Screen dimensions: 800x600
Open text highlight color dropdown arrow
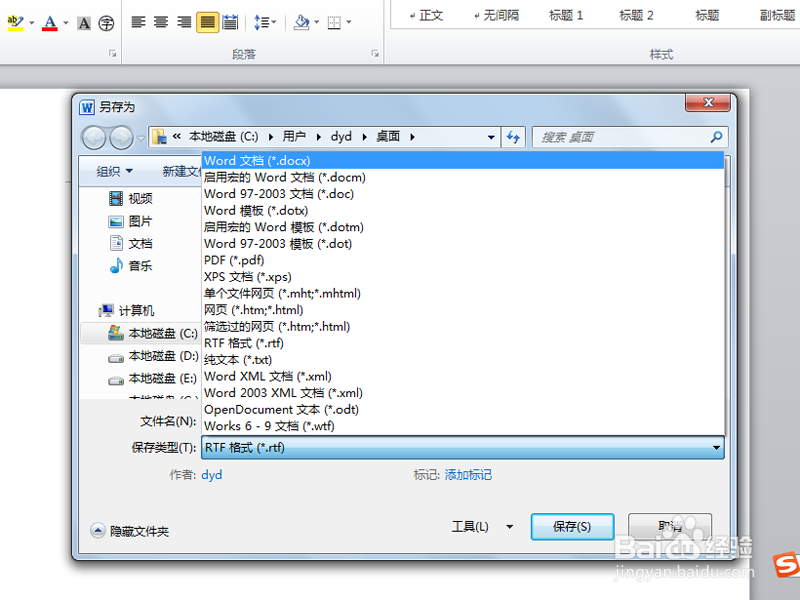(x=32, y=23)
